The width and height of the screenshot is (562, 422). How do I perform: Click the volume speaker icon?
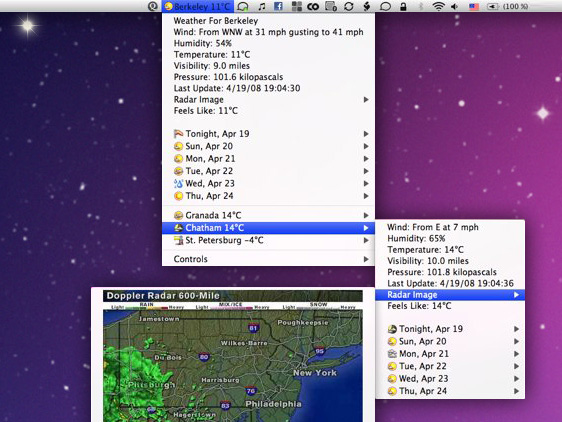pos(455,6)
